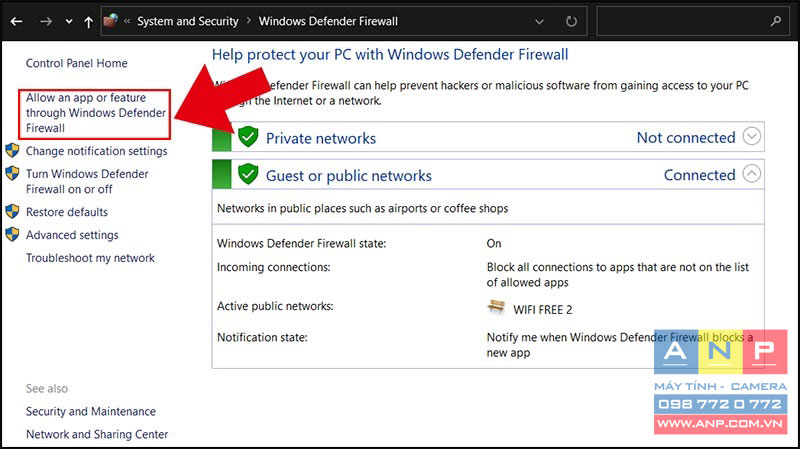This screenshot has width=800, height=449.
Task: Click the Control Panel address bar icon
Action: (111, 21)
